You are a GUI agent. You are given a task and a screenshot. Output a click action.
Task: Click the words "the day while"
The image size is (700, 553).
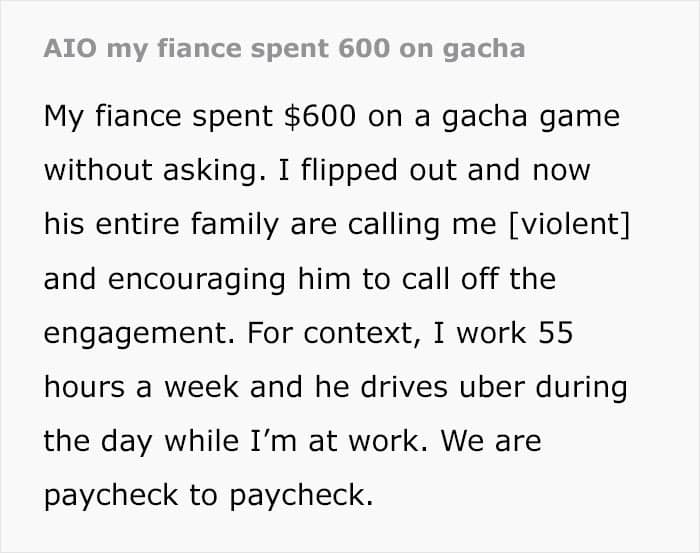[x=141, y=441]
